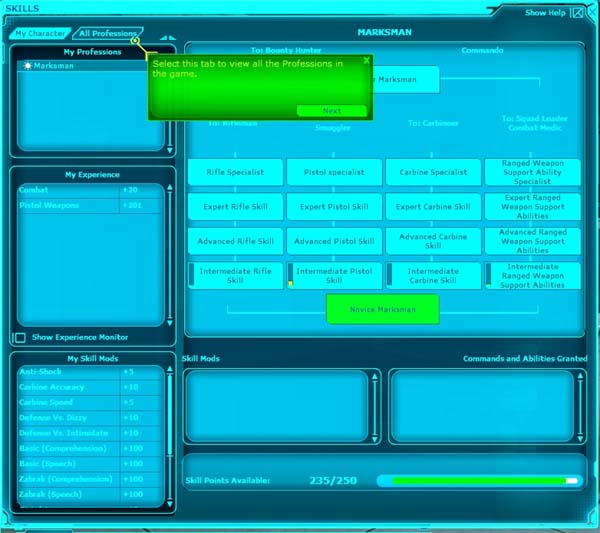The image size is (600, 533).
Task: Click scroll down arrow in Skill Mods panel
Action: point(375,436)
